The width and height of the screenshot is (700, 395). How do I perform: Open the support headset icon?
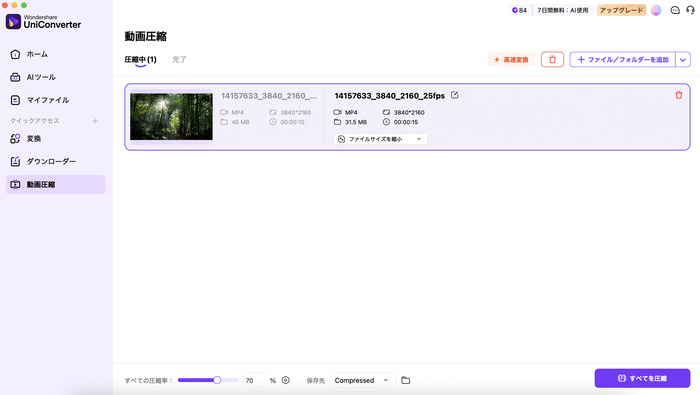click(x=690, y=10)
